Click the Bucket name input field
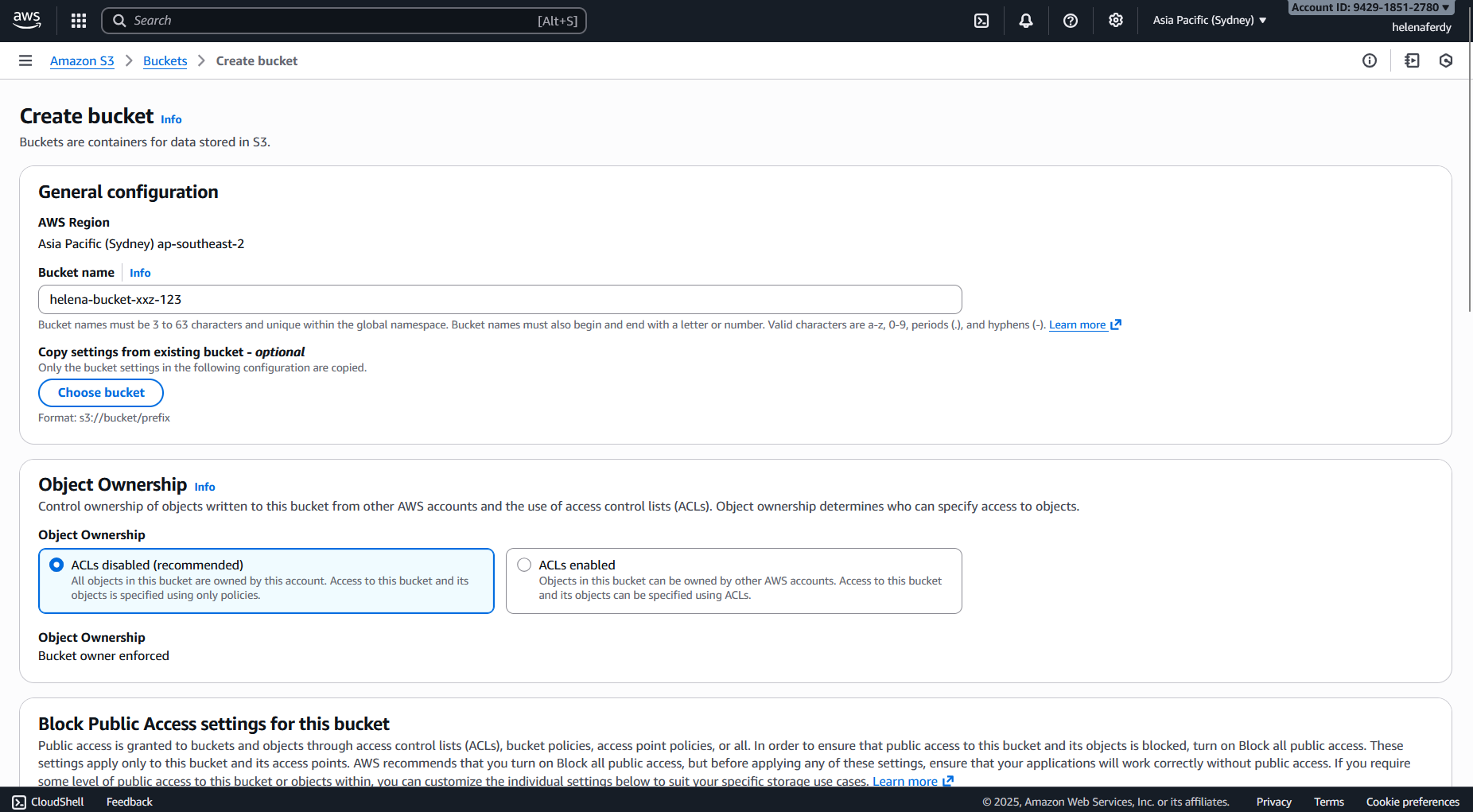The width and height of the screenshot is (1473, 812). tap(499, 300)
